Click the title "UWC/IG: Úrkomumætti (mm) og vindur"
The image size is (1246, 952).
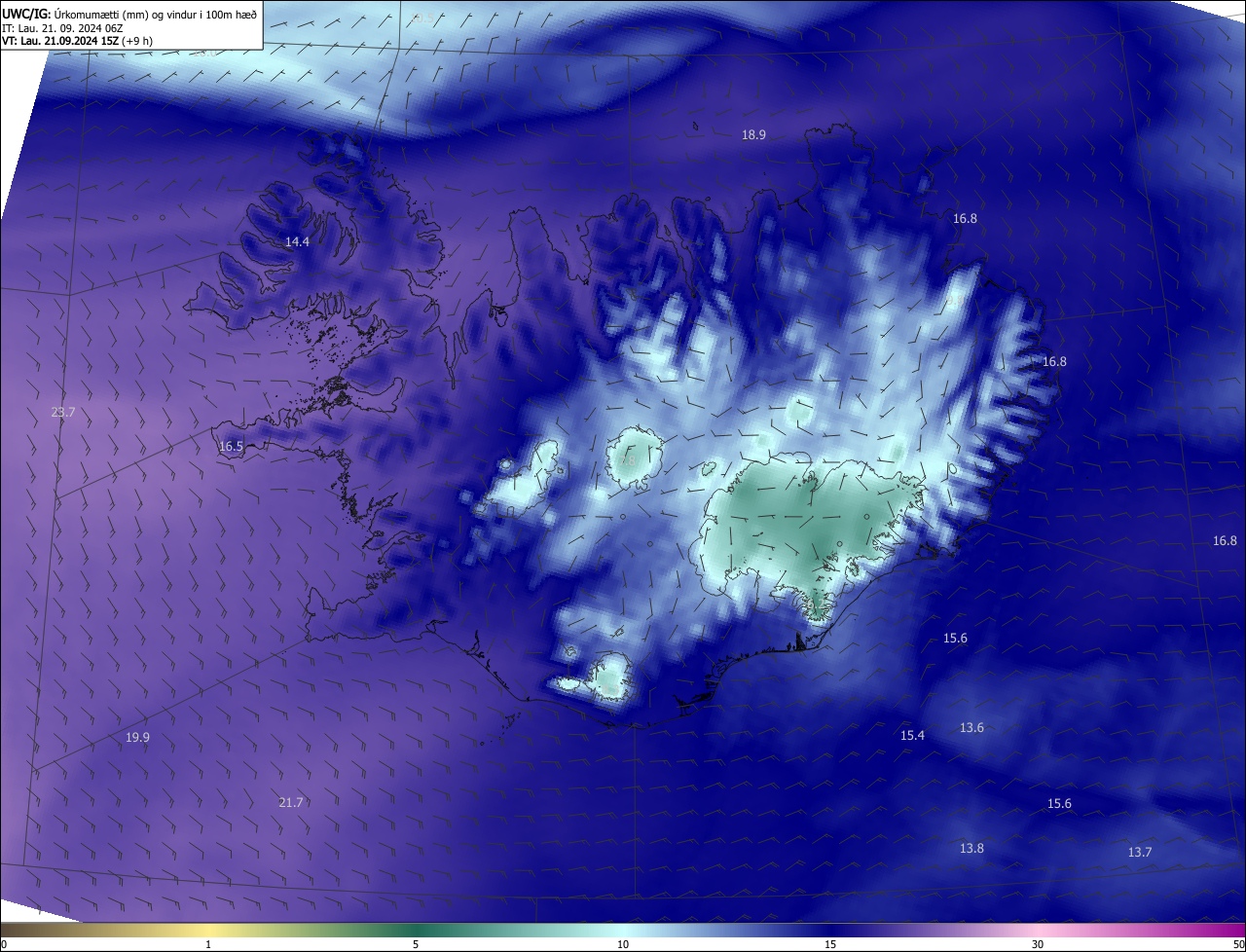[x=129, y=14]
